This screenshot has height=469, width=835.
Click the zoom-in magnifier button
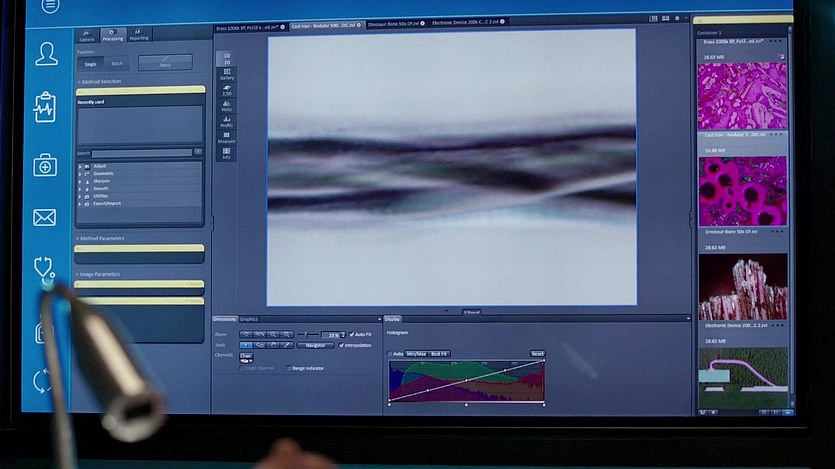click(286, 334)
